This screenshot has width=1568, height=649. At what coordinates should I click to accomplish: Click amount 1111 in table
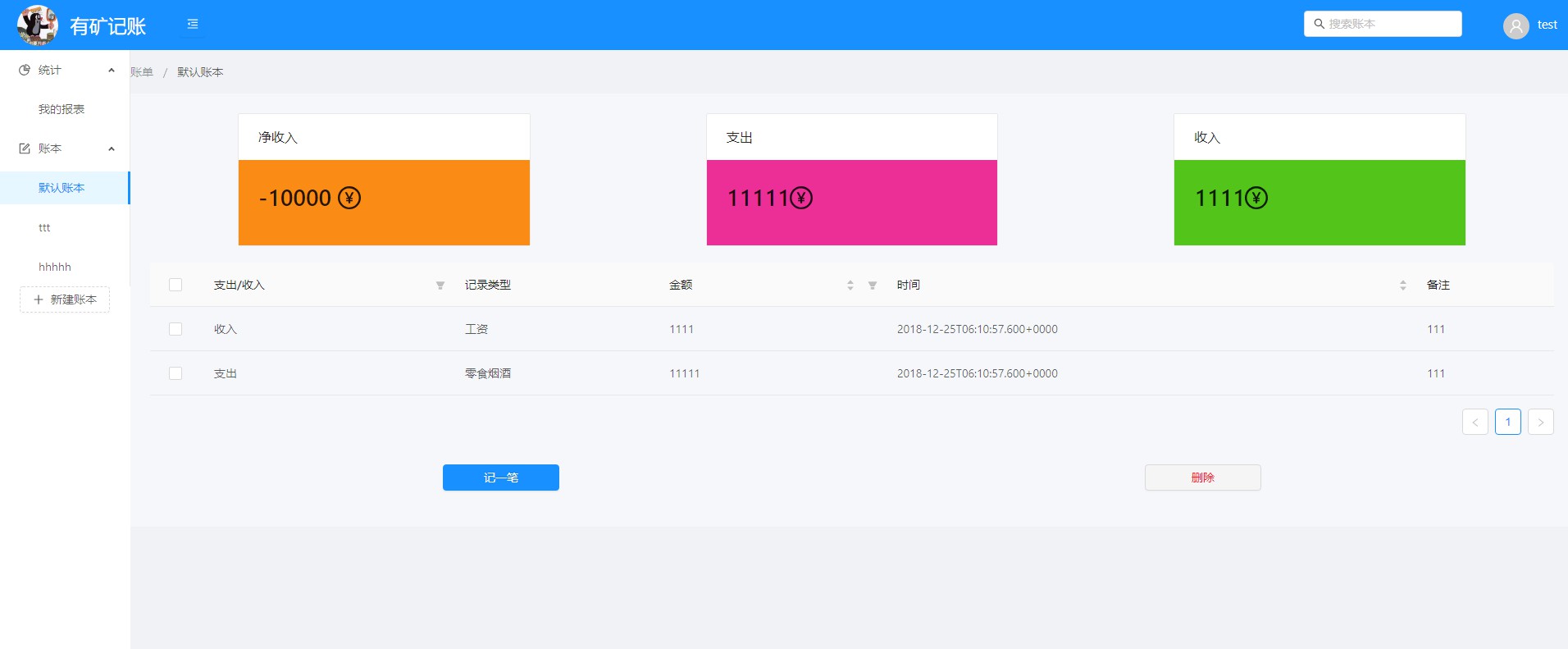(681, 329)
